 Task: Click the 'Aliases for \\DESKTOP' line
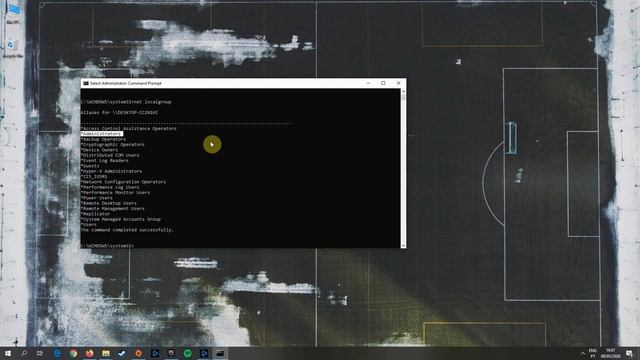(x=119, y=113)
